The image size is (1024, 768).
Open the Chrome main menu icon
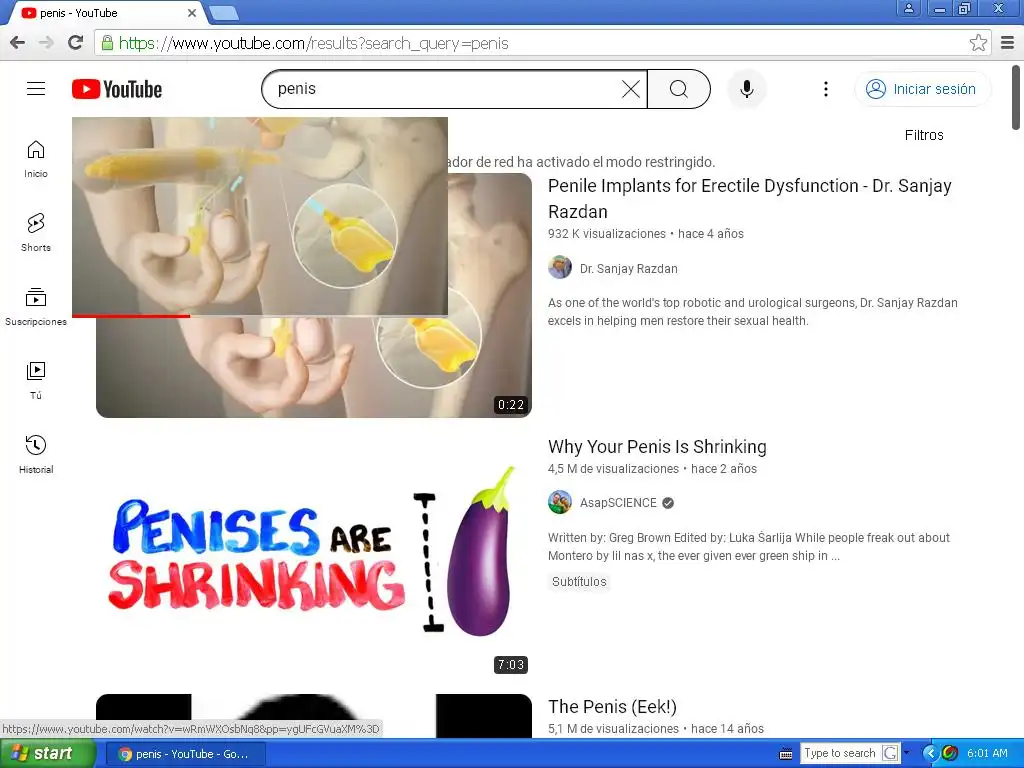tap(1008, 43)
